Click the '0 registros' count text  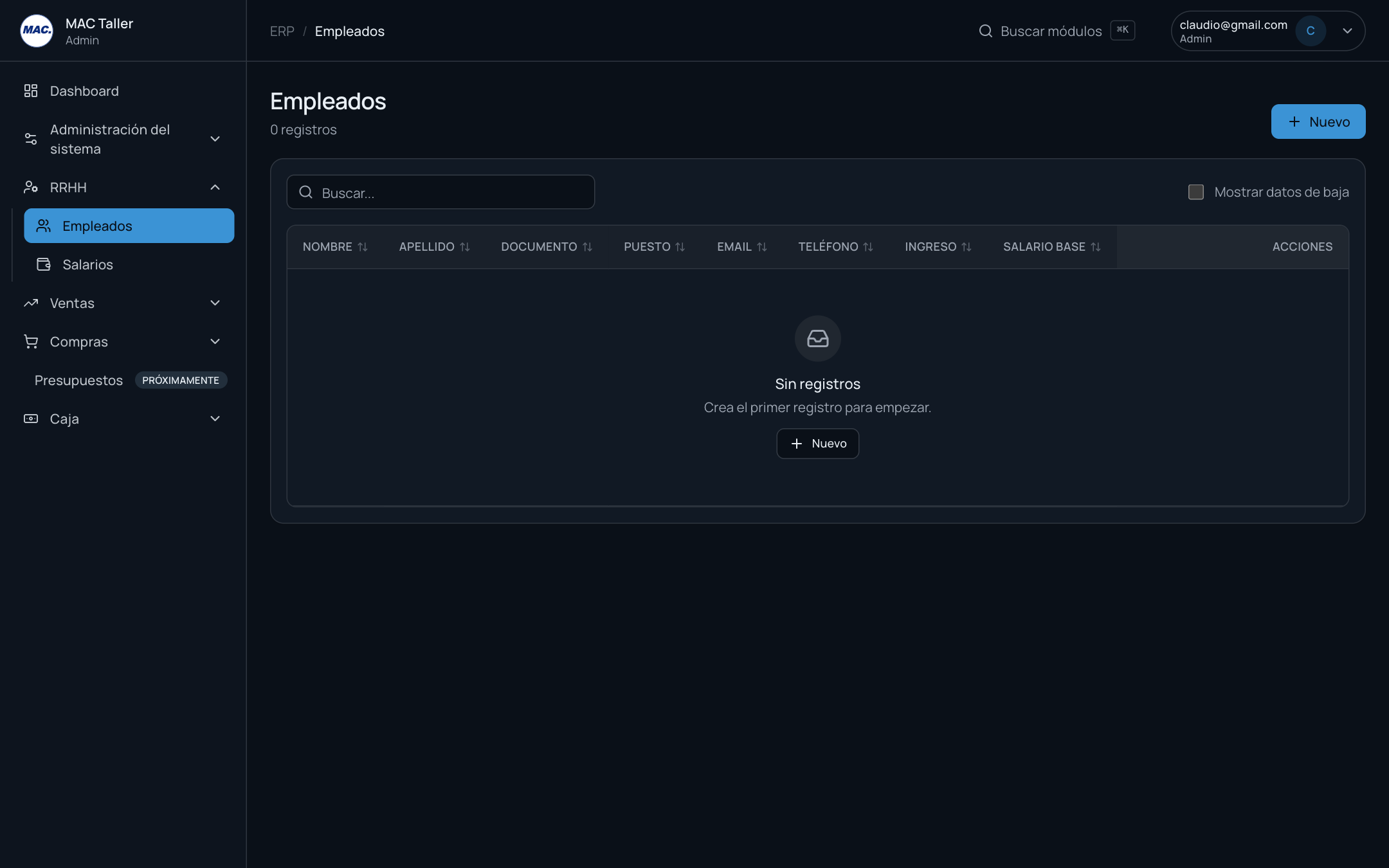[304, 130]
